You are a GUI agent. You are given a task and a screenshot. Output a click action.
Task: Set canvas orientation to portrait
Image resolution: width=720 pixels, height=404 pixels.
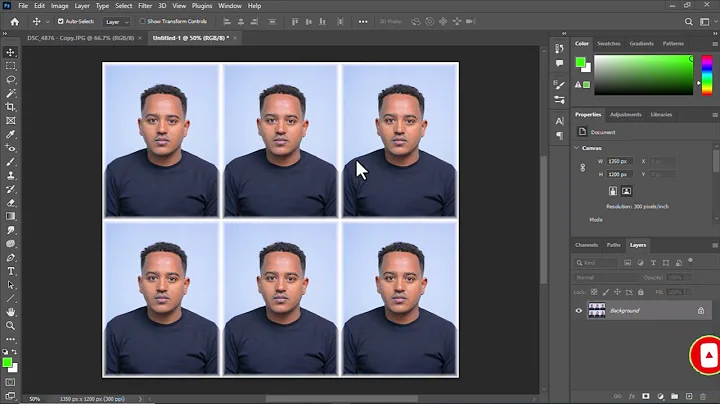613,191
